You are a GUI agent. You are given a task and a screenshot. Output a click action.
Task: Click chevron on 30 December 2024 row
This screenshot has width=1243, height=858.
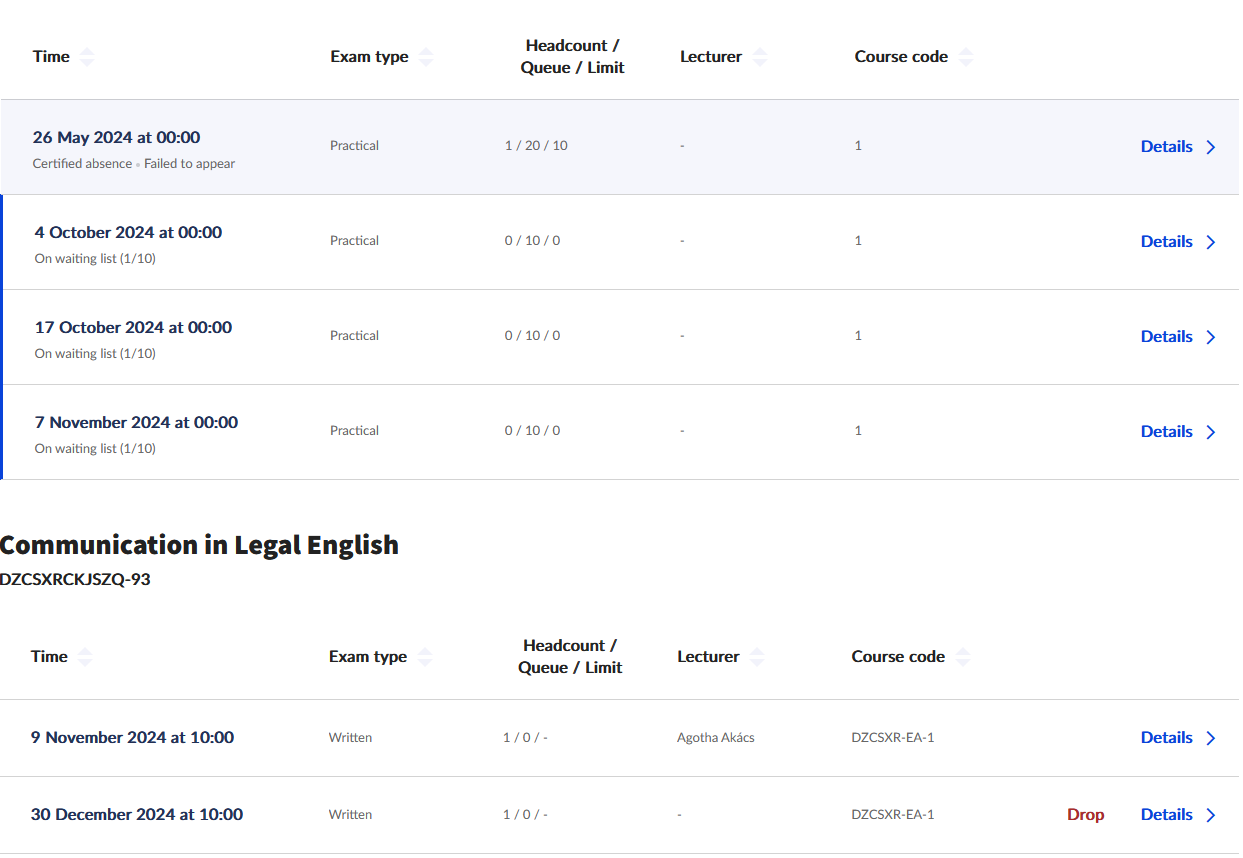click(x=1211, y=815)
